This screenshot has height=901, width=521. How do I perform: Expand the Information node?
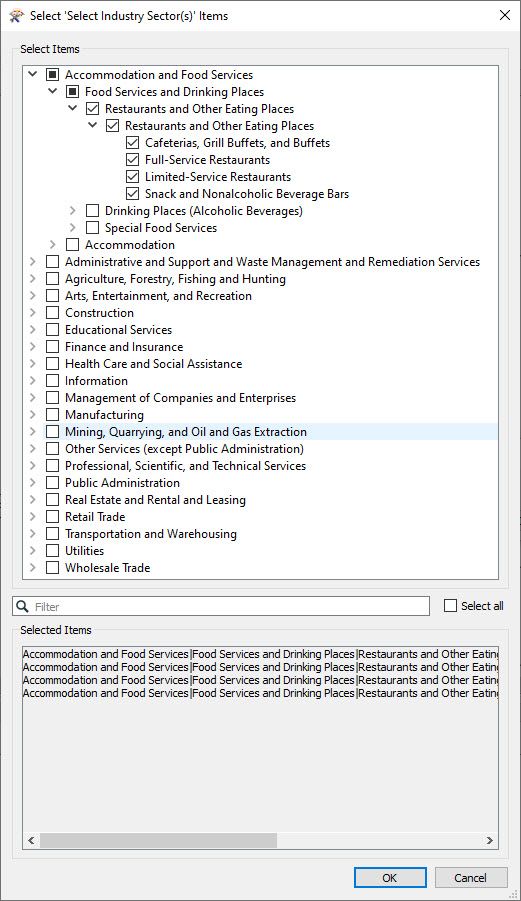point(33,380)
